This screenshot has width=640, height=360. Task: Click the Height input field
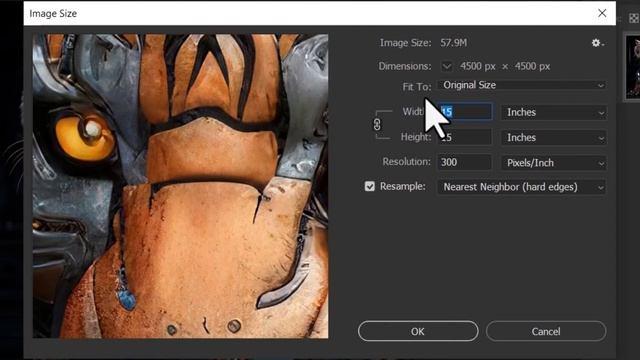(465, 137)
